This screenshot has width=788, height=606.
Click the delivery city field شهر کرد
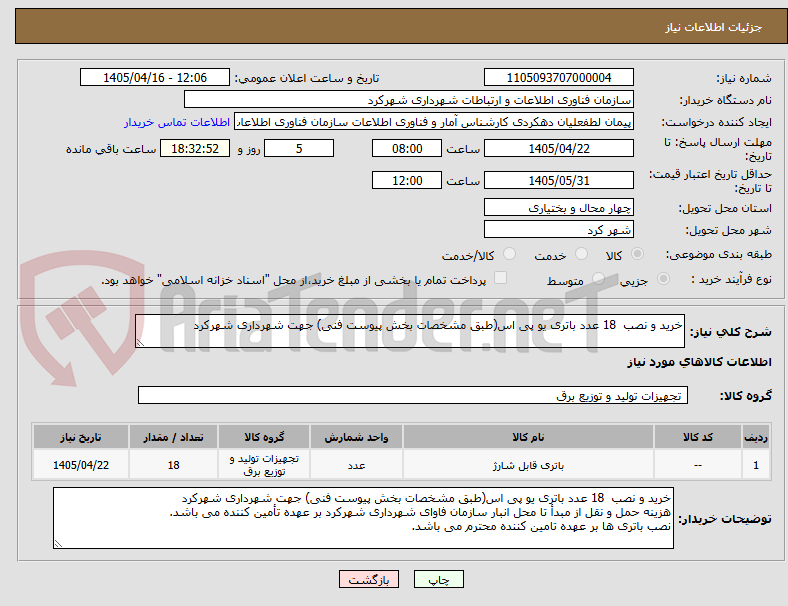558,229
